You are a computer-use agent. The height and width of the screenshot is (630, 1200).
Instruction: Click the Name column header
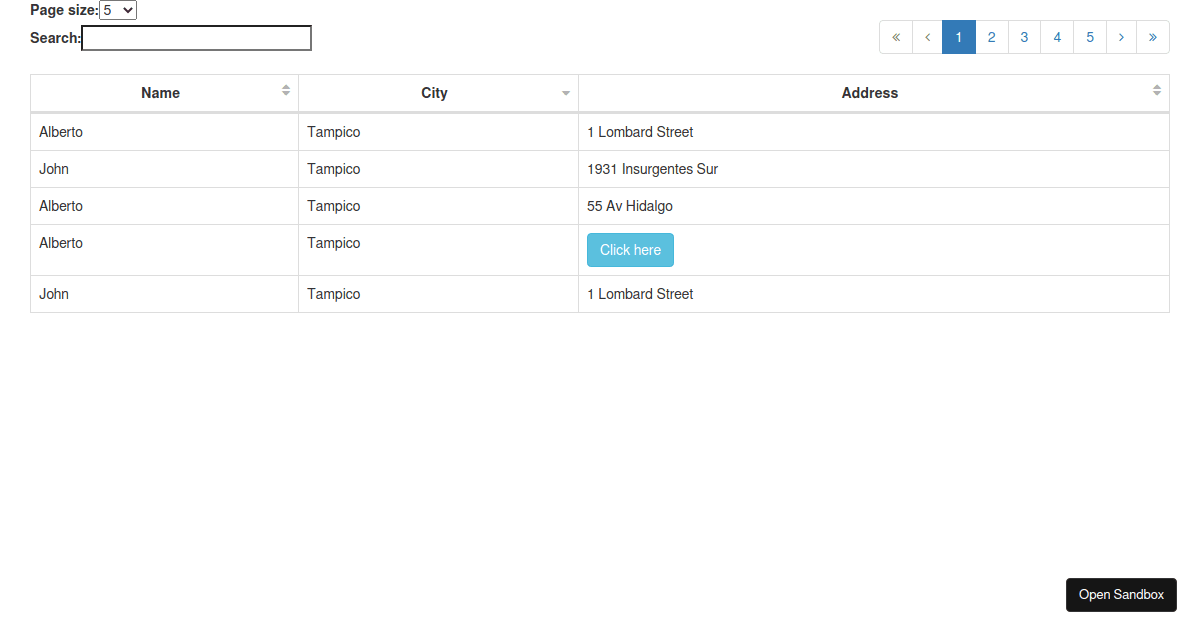[x=160, y=92]
